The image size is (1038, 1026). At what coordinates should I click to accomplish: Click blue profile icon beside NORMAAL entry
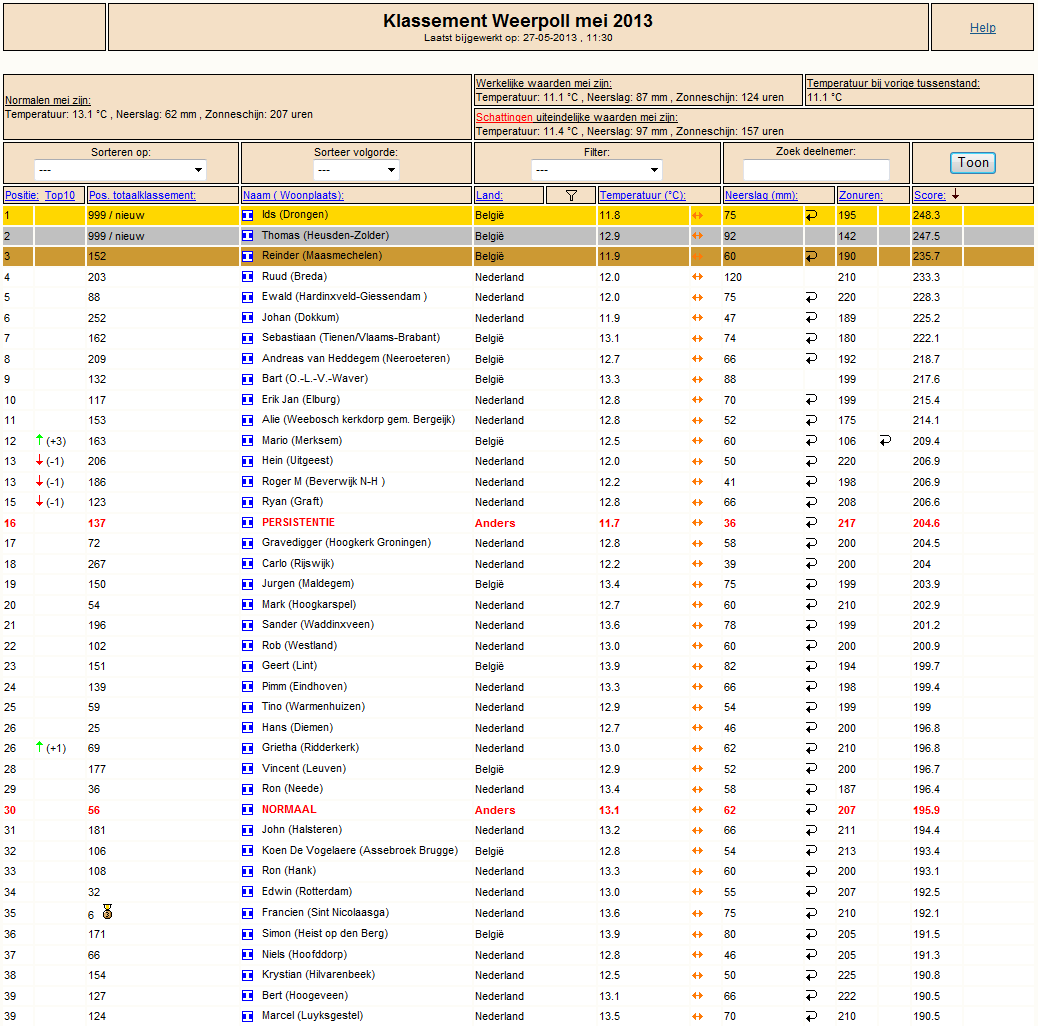click(248, 810)
